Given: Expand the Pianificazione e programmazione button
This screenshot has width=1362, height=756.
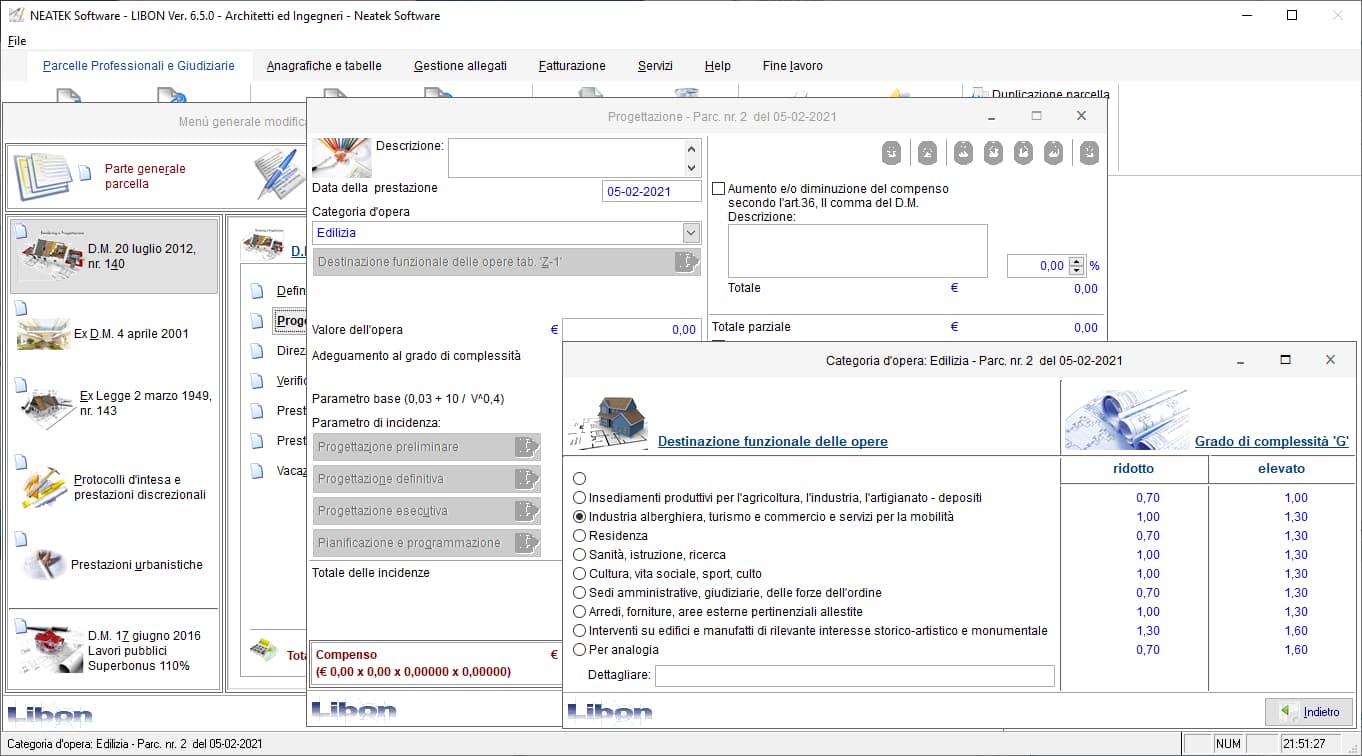Looking at the screenshot, I should [426, 543].
